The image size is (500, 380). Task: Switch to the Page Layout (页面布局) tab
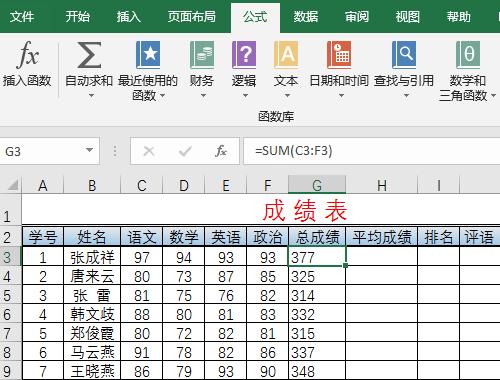[192, 16]
